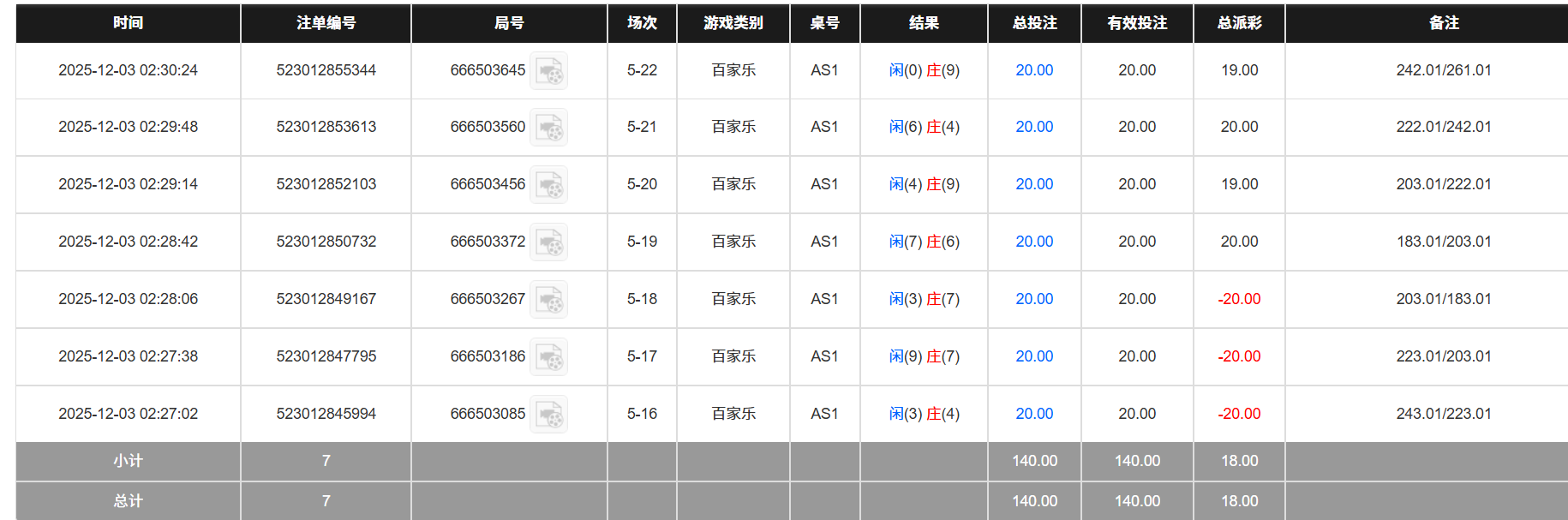Click the video icon next to round 666503085

(549, 413)
